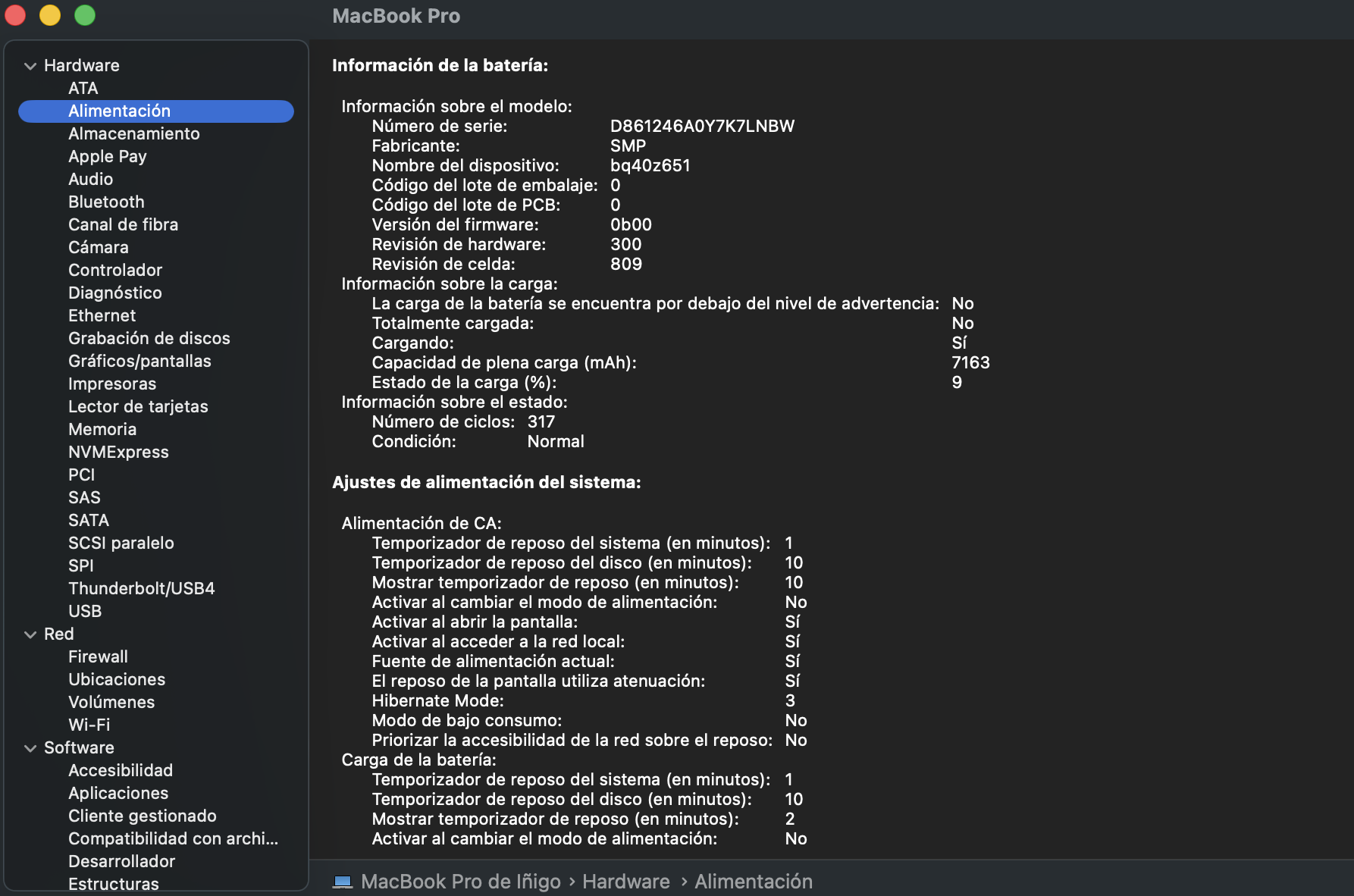Click the Alimentación de CA label

pos(421,523)
